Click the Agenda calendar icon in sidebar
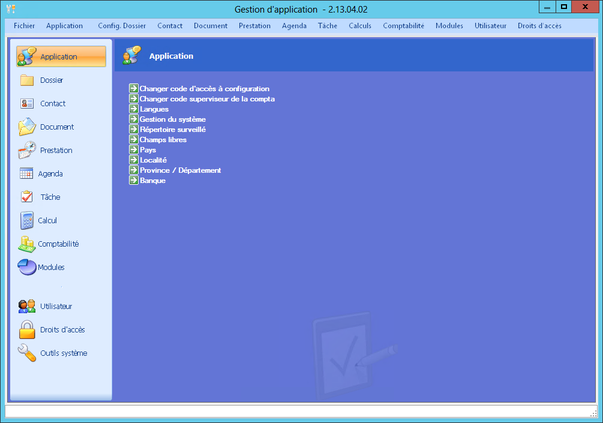Screen dimensions: 603x423 (x=27, y=173)
